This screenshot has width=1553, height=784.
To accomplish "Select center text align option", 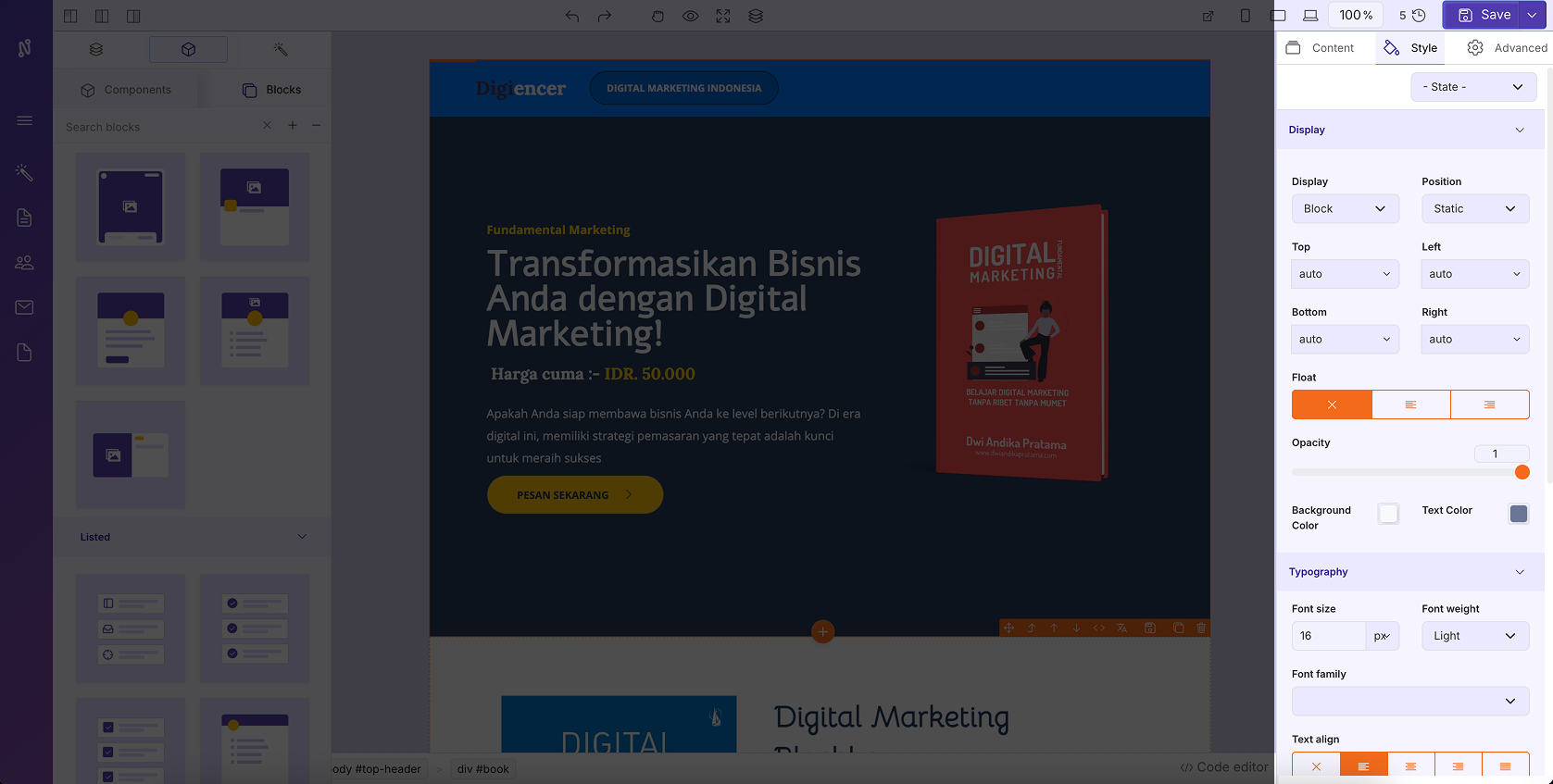I will [1410, 766].
